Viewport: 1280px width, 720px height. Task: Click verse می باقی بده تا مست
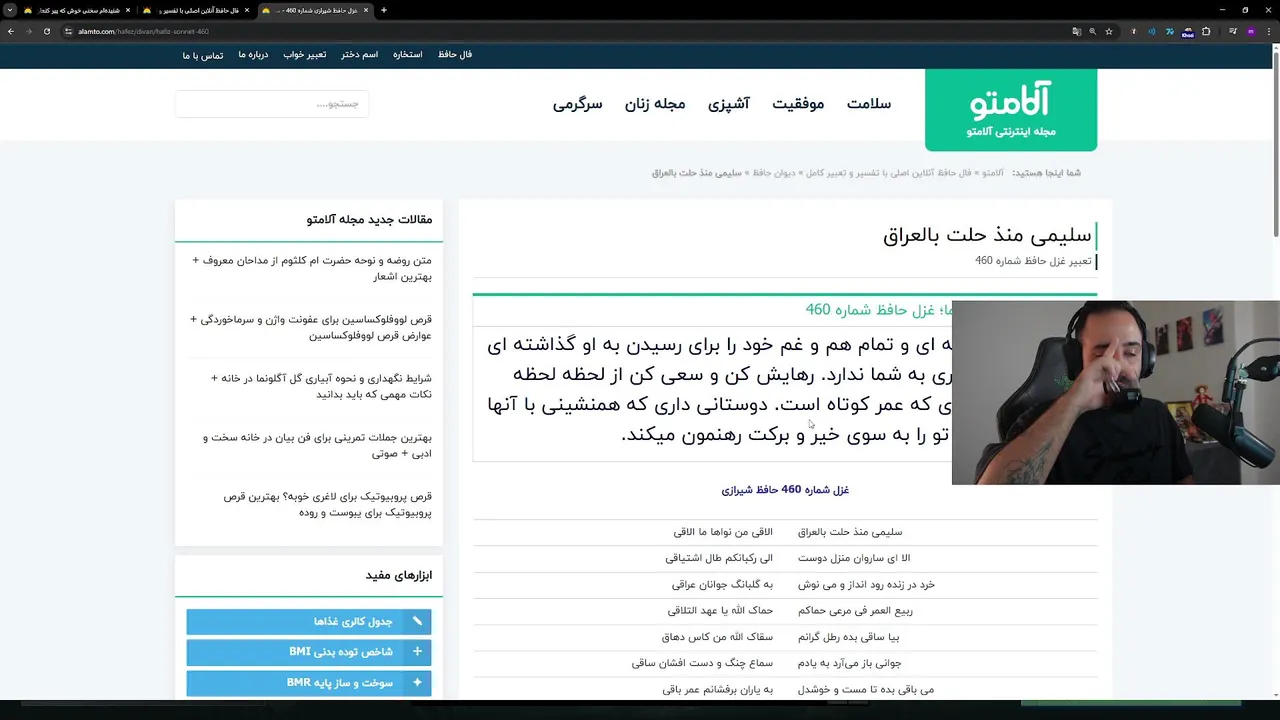[865, 689]
